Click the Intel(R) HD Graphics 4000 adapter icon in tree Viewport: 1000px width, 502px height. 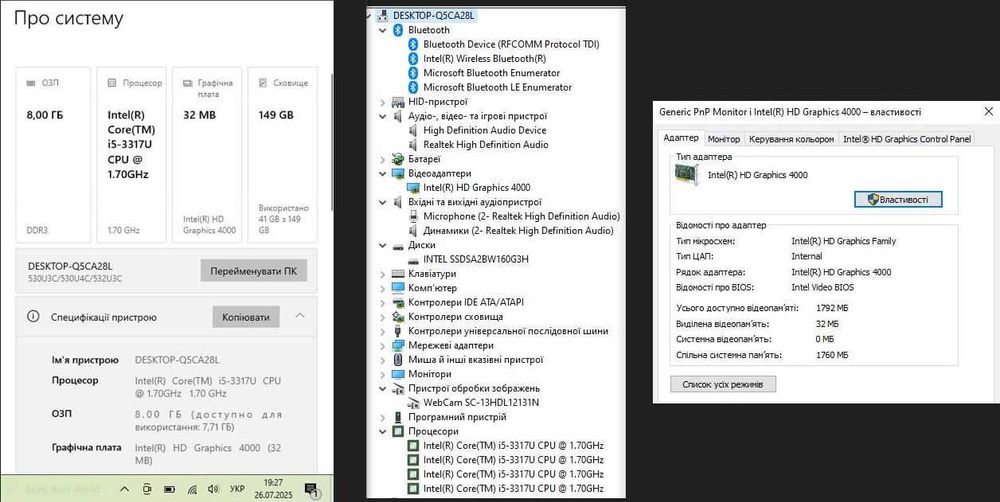pos(413,188)
